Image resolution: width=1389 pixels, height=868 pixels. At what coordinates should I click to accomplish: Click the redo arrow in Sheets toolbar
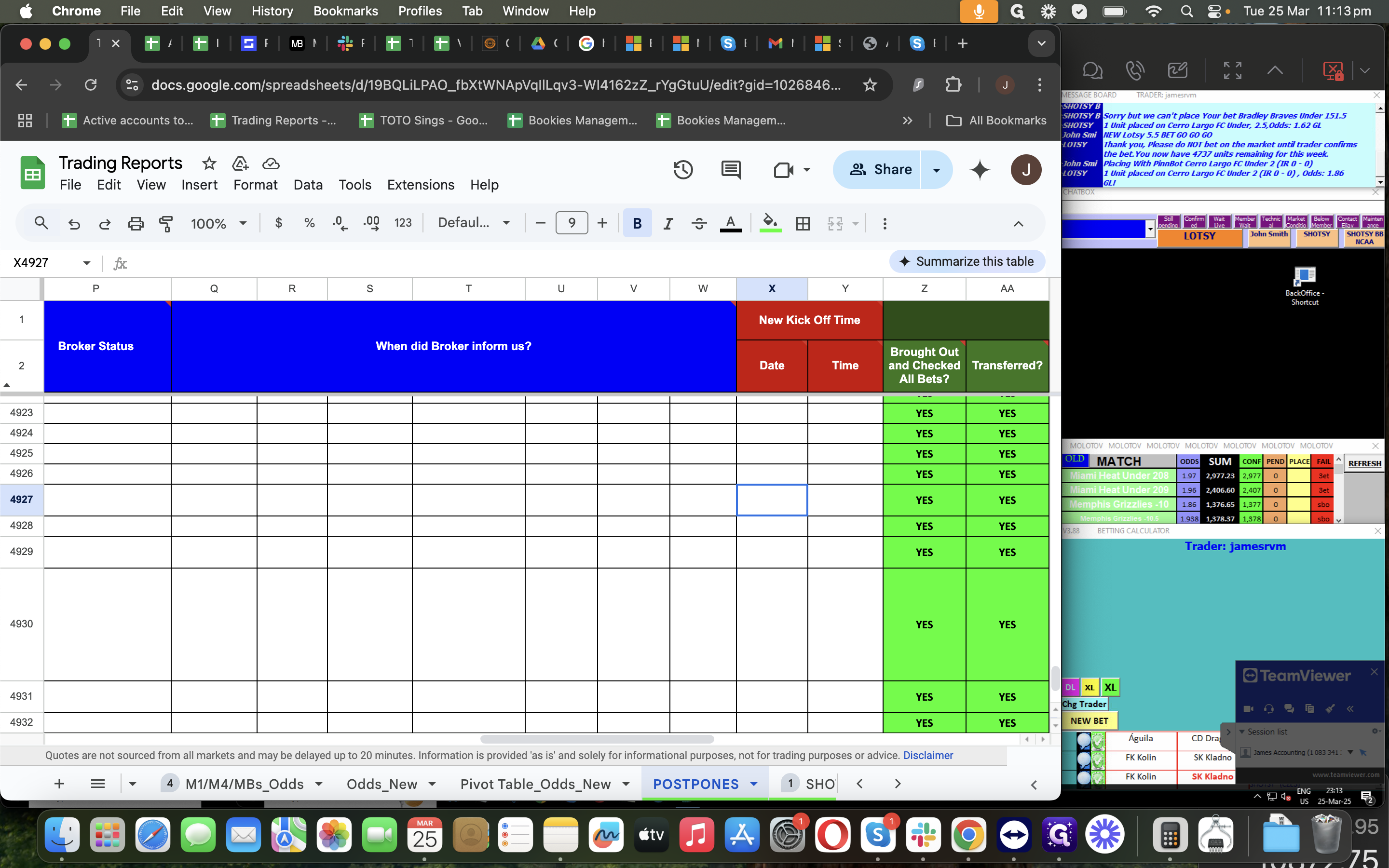pos(105,223)
